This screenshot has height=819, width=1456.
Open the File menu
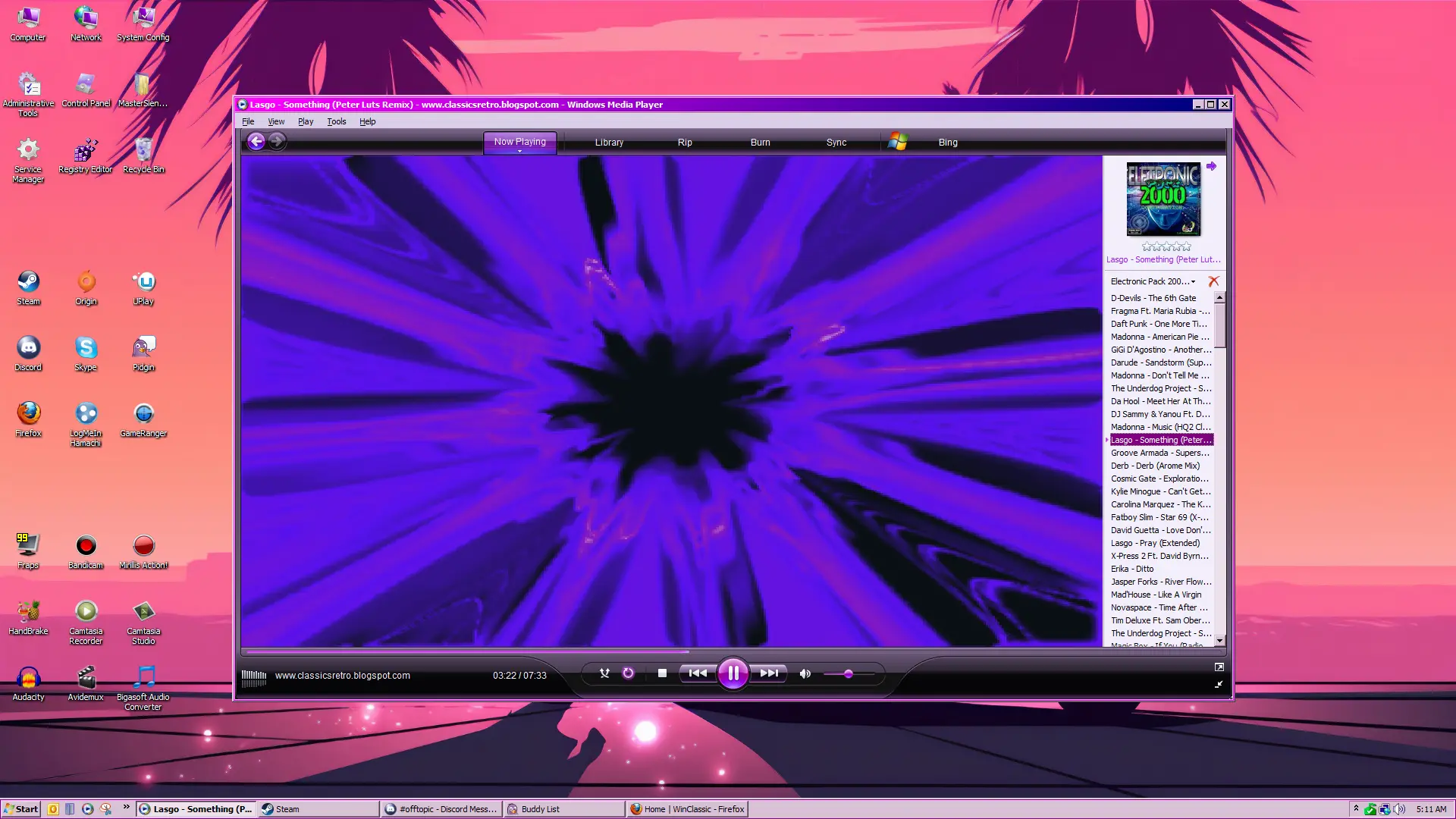pyautogui.click(x=248, y=121)
